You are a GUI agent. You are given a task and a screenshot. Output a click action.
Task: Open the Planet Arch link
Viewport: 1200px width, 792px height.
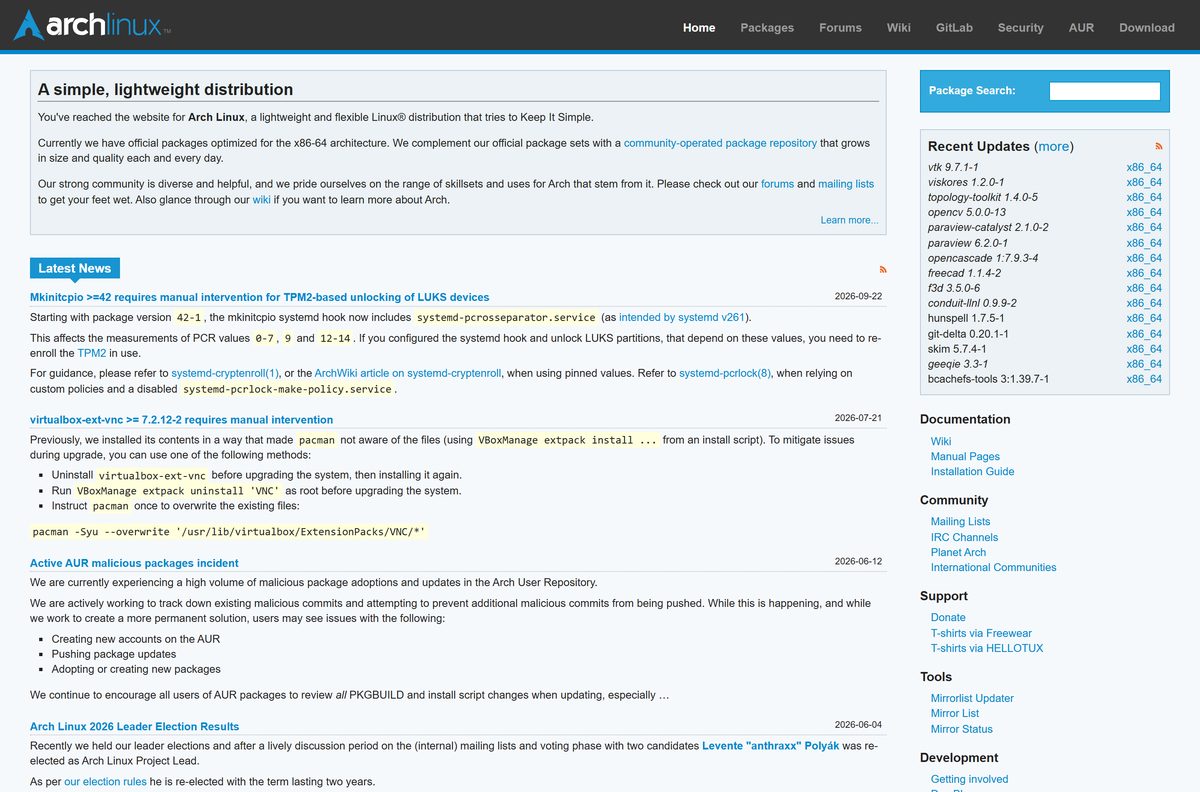958,552
